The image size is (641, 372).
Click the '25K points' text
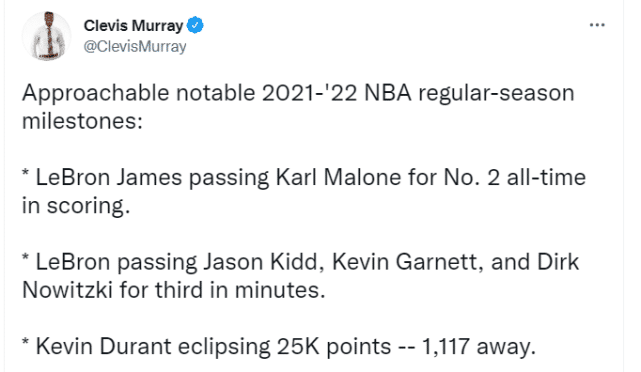pos(334,347)
